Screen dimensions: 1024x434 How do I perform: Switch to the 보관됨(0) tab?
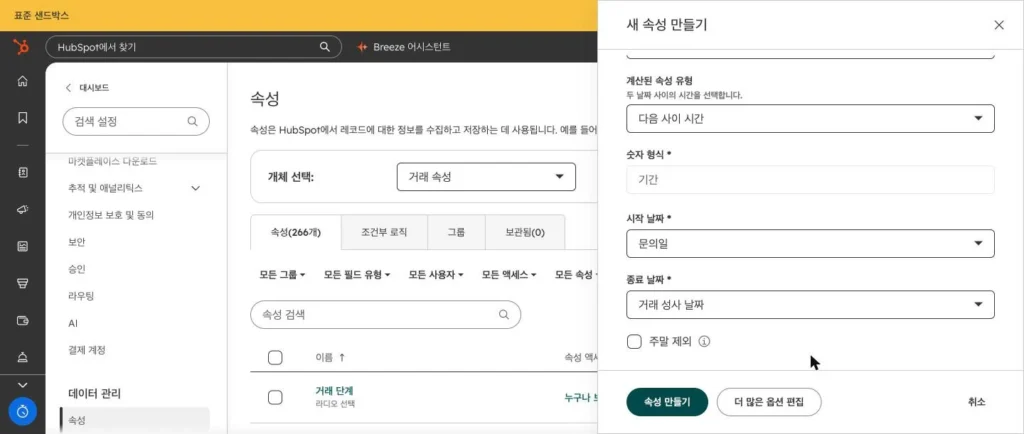525,232
